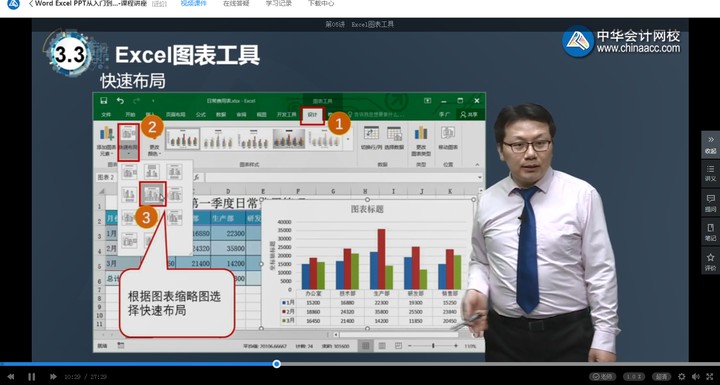This screenshot has width=720, height=385.
Task: Open the 讲义 handout panel
Action: tap(710, 173)
